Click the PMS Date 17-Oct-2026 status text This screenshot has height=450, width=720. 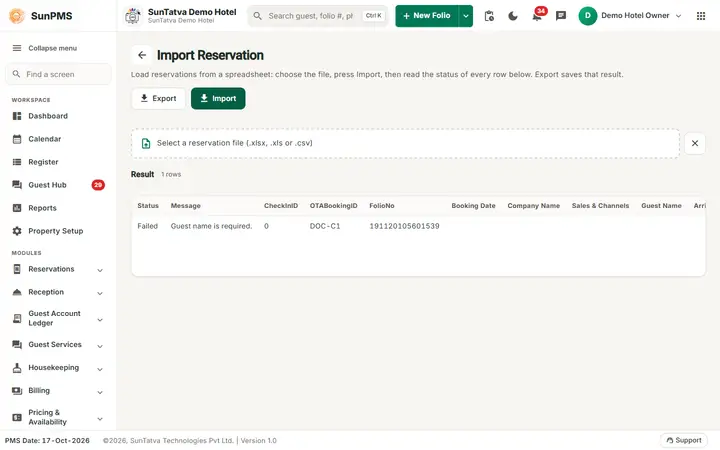pos(47,440)
